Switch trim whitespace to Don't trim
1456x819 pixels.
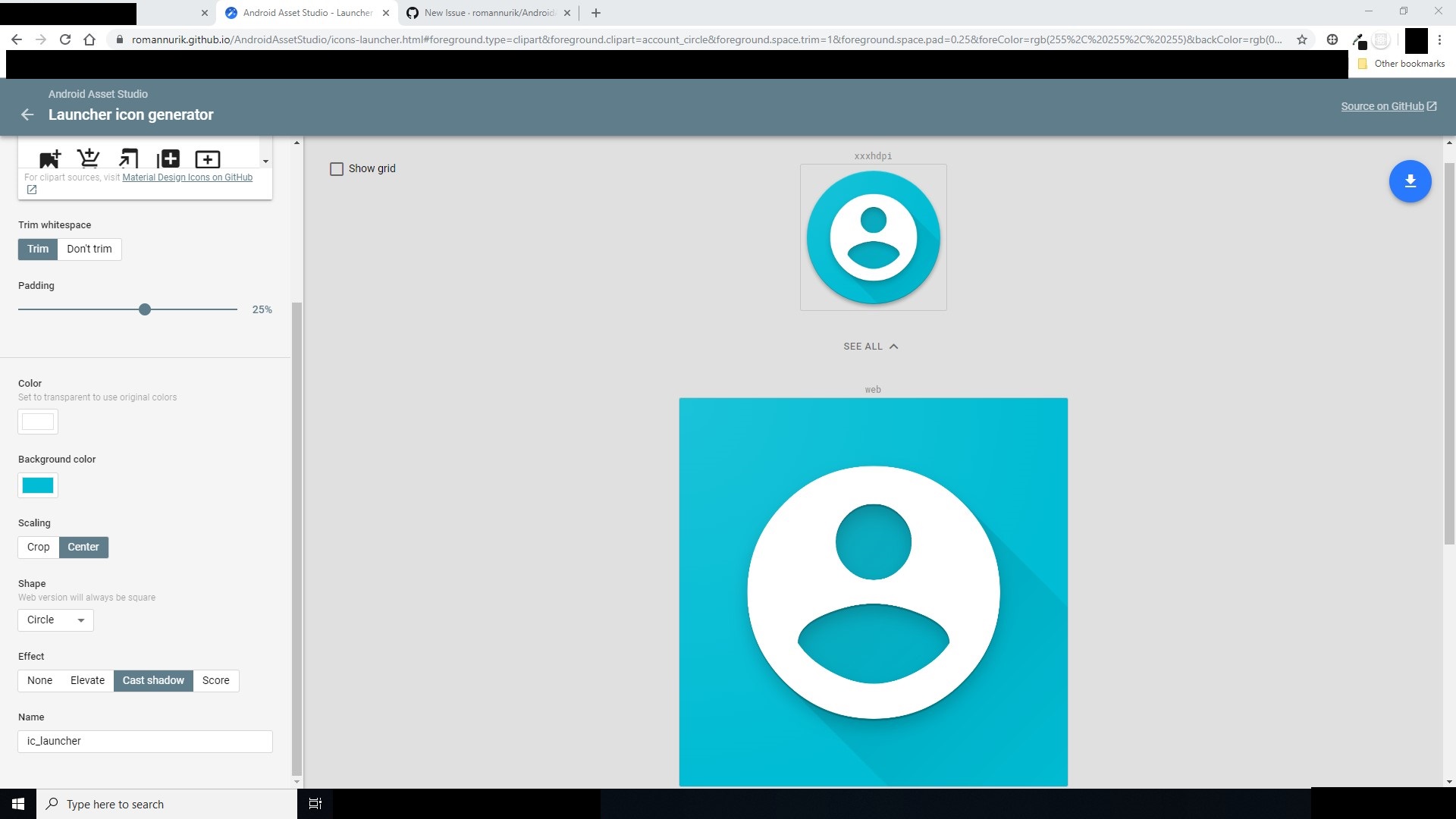[x=89, y=249]
